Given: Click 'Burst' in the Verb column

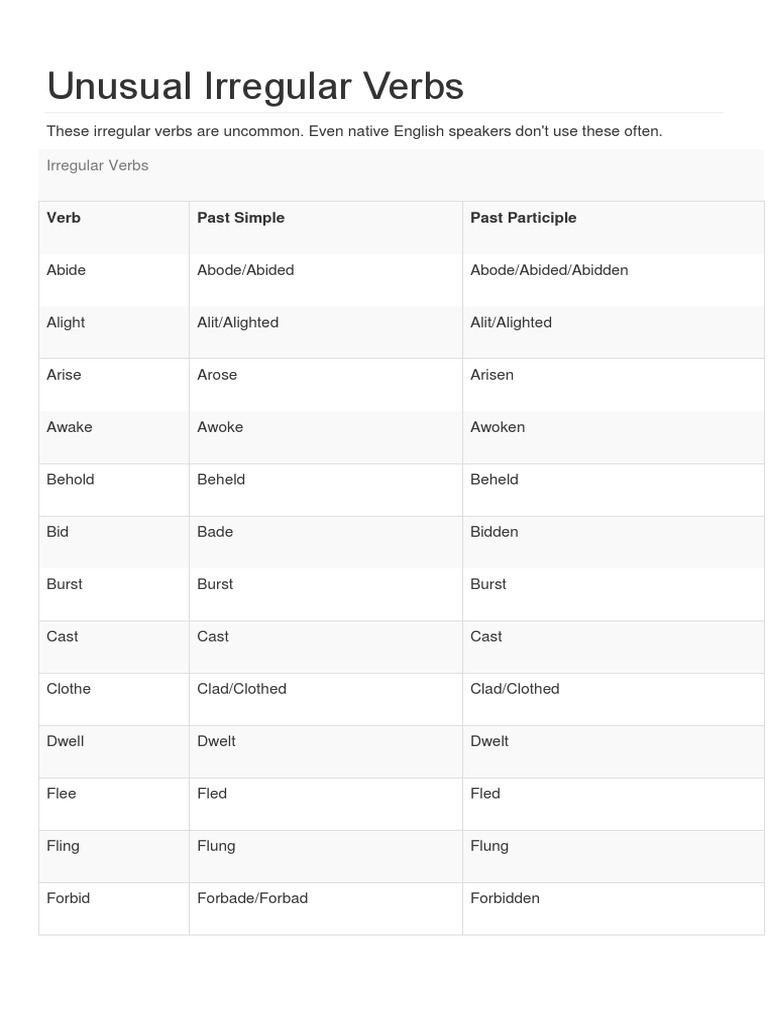Looking at the screenshot, I should point(64,584).
